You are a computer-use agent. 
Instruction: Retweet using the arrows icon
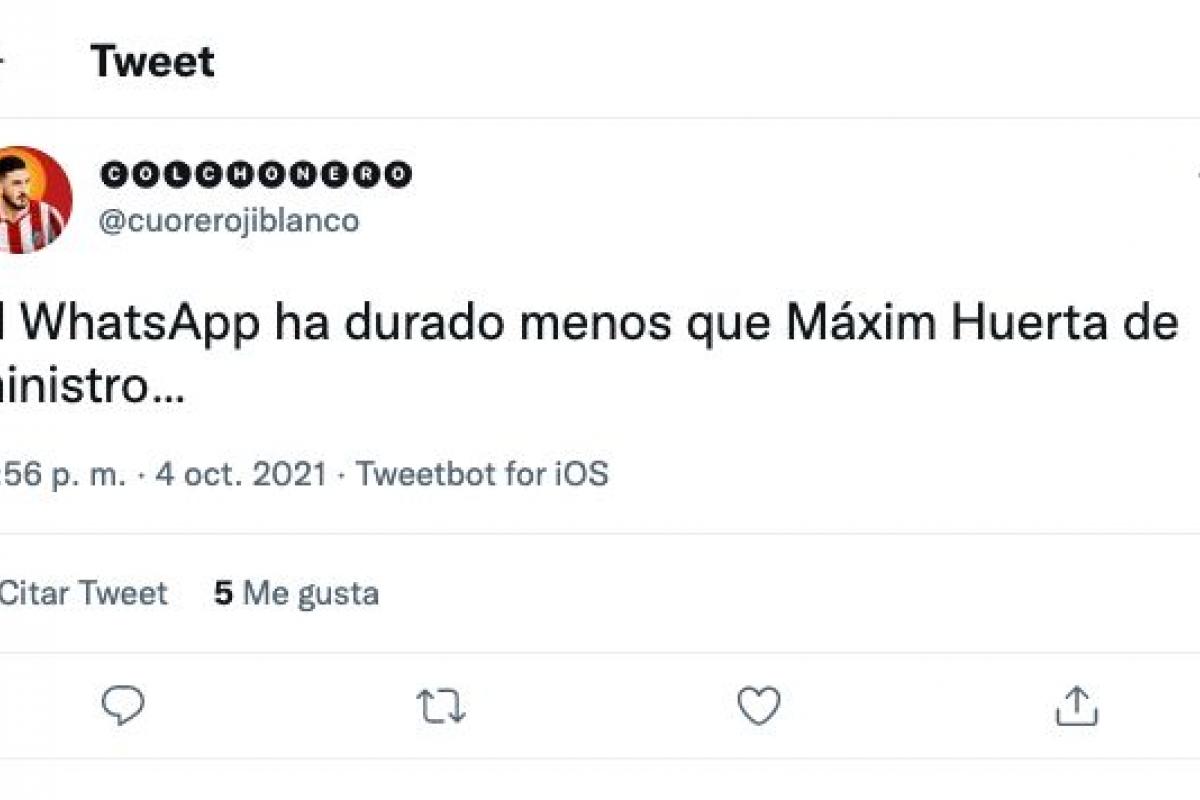441,706
